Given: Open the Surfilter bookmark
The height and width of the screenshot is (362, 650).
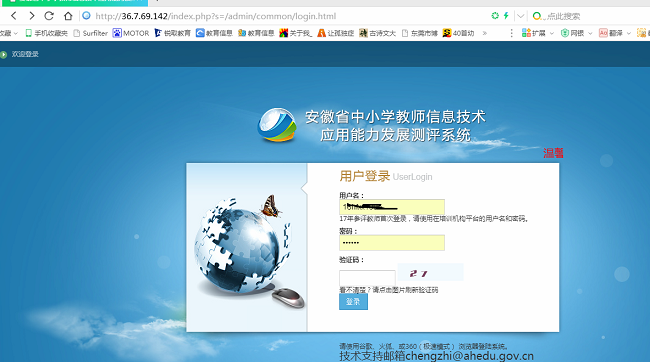Looking at the screenshot, I should (x=90, y=33).
